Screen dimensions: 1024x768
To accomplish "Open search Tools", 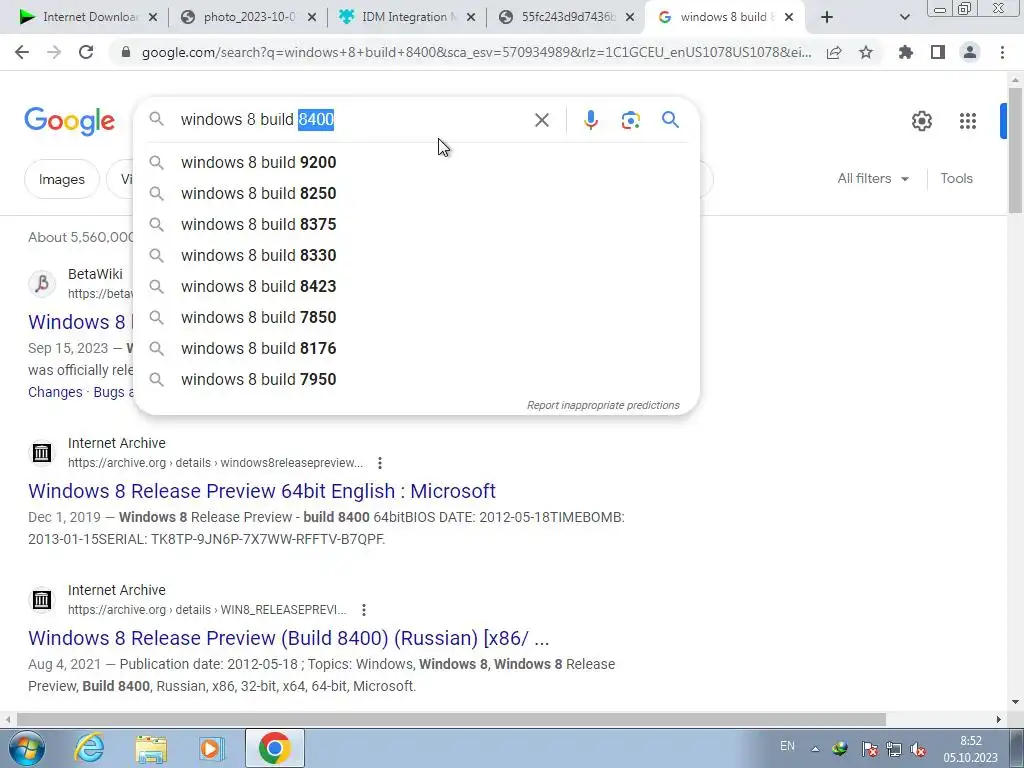I will 956,178.
